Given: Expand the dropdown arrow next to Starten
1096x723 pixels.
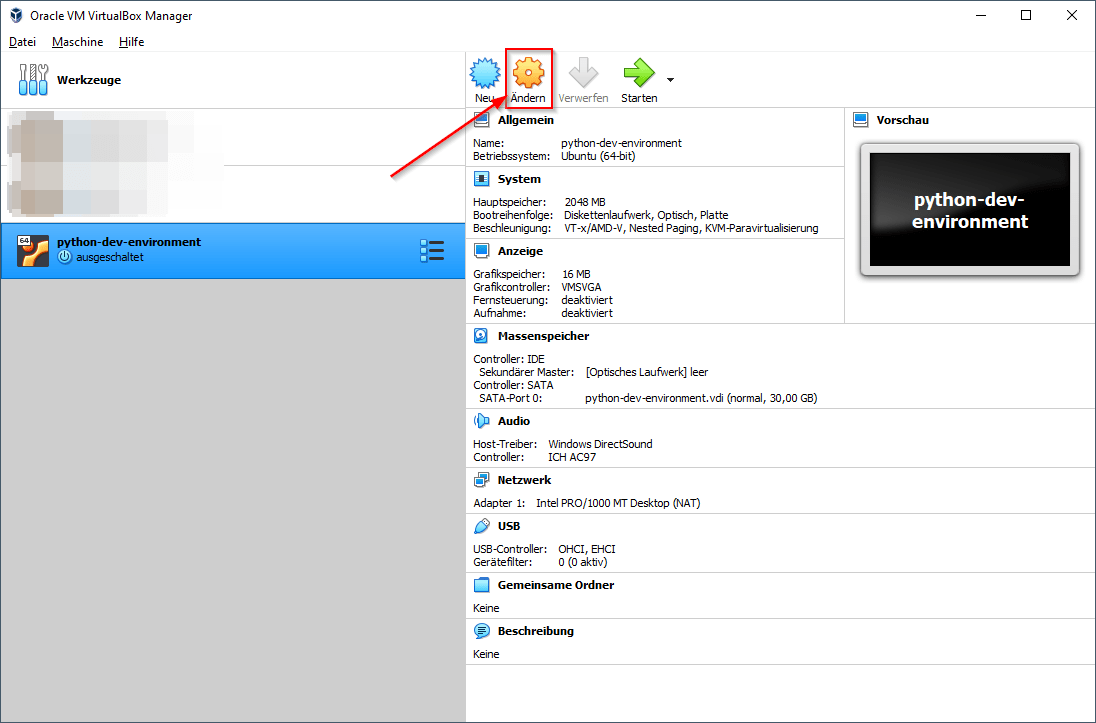Looking at the screenshot, I should (670, 80).
